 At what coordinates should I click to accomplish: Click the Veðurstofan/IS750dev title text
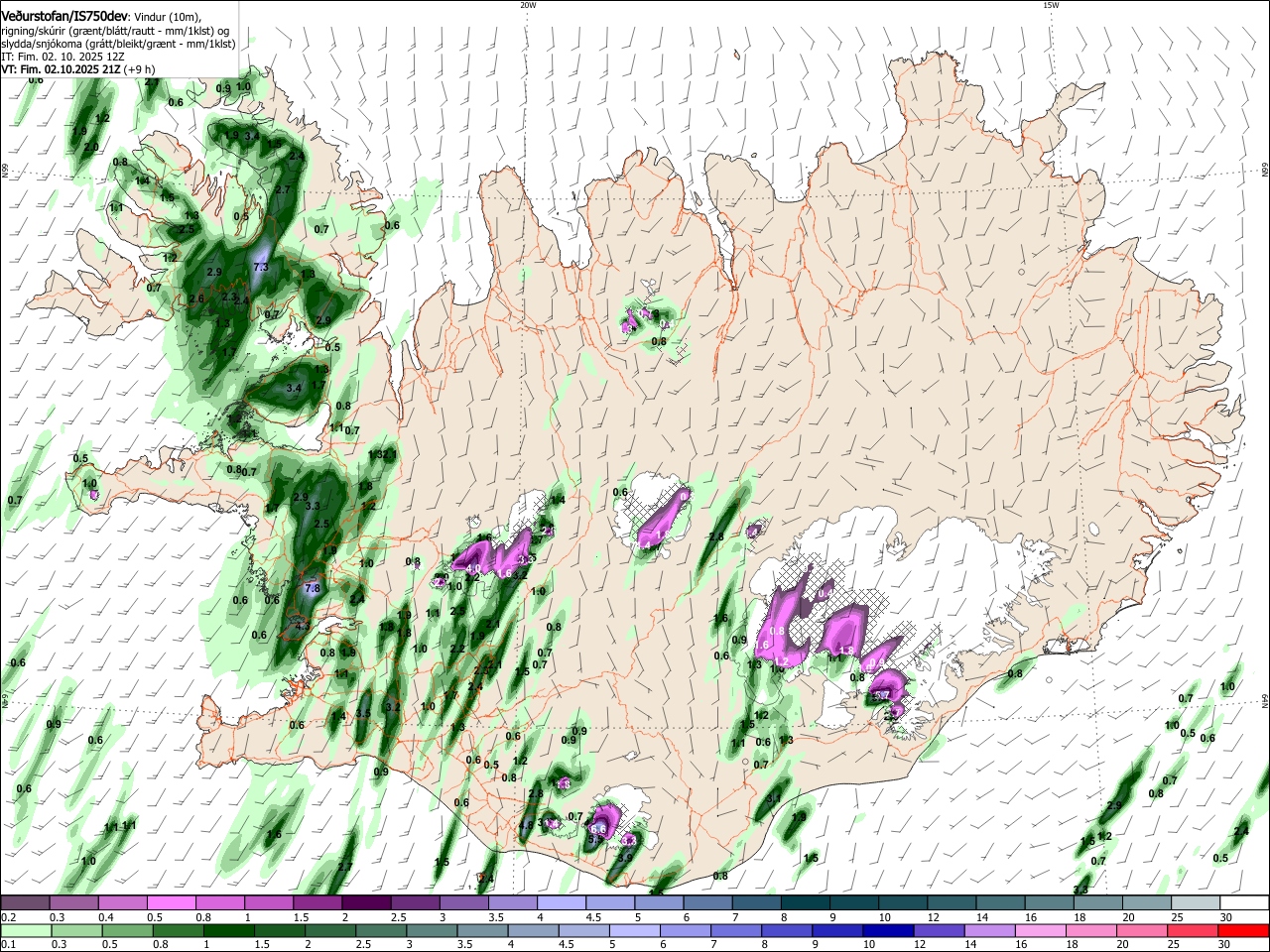tap(64, 17)
